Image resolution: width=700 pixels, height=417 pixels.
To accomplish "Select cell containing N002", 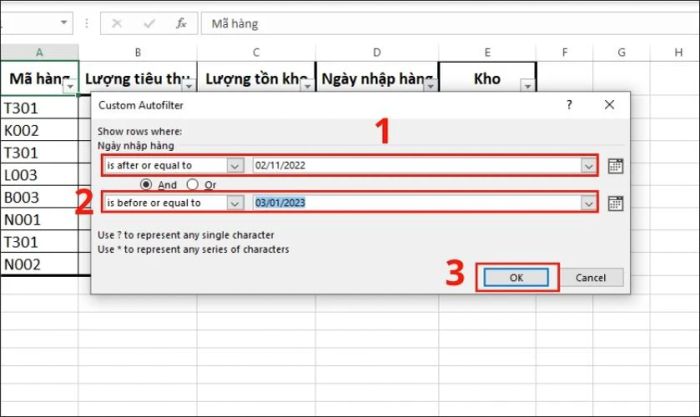I will tap(39, 264).
